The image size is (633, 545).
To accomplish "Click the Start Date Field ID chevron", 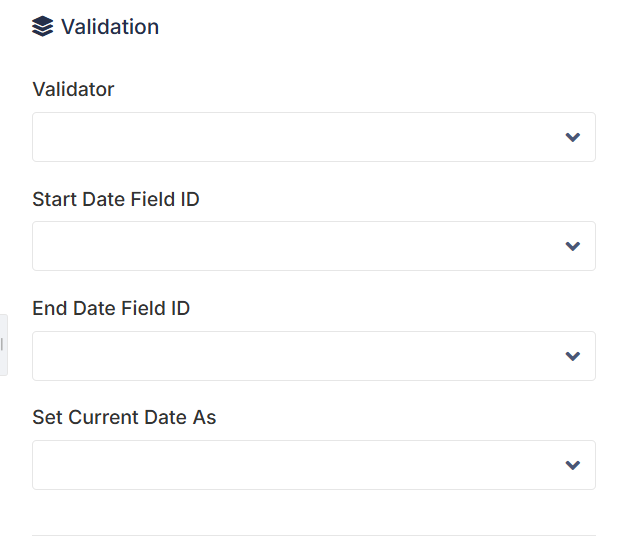I will (x=572, y=246).
